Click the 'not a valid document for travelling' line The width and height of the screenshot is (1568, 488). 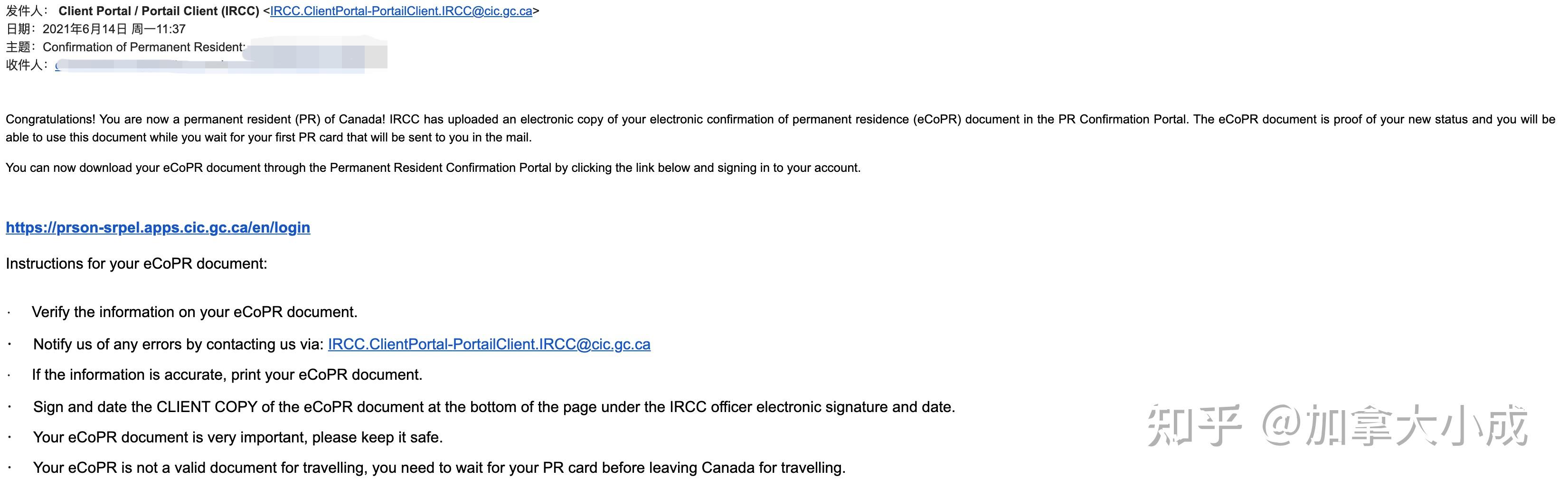pos(439,468)
